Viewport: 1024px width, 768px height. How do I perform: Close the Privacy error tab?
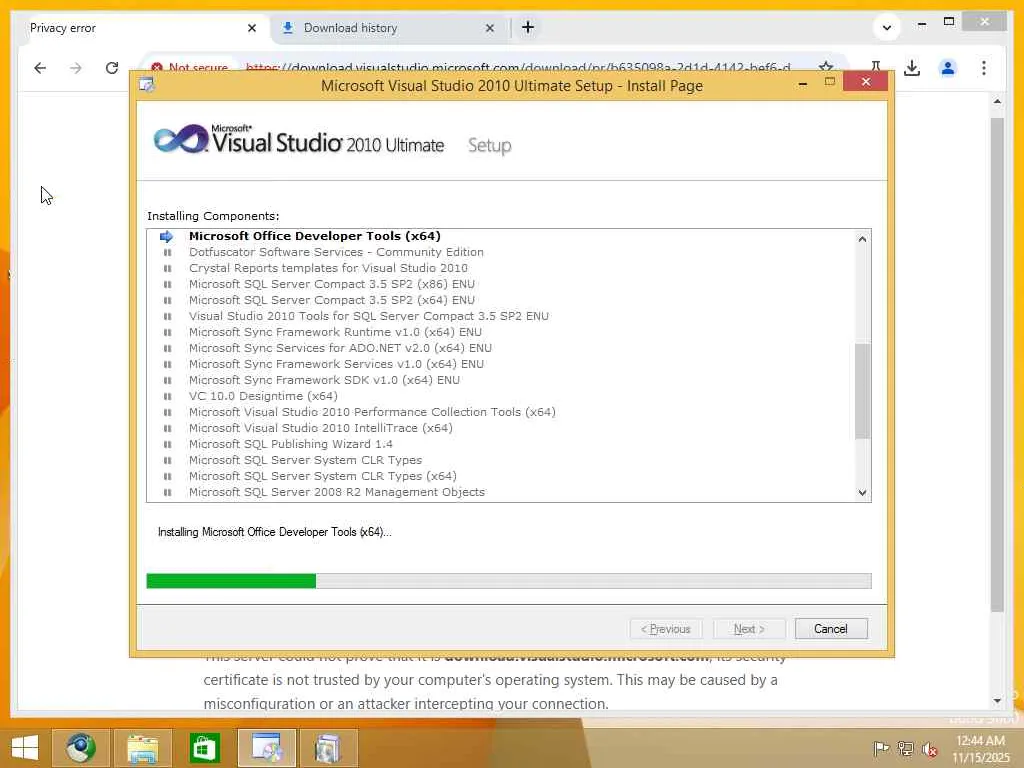tap(252, 28)
